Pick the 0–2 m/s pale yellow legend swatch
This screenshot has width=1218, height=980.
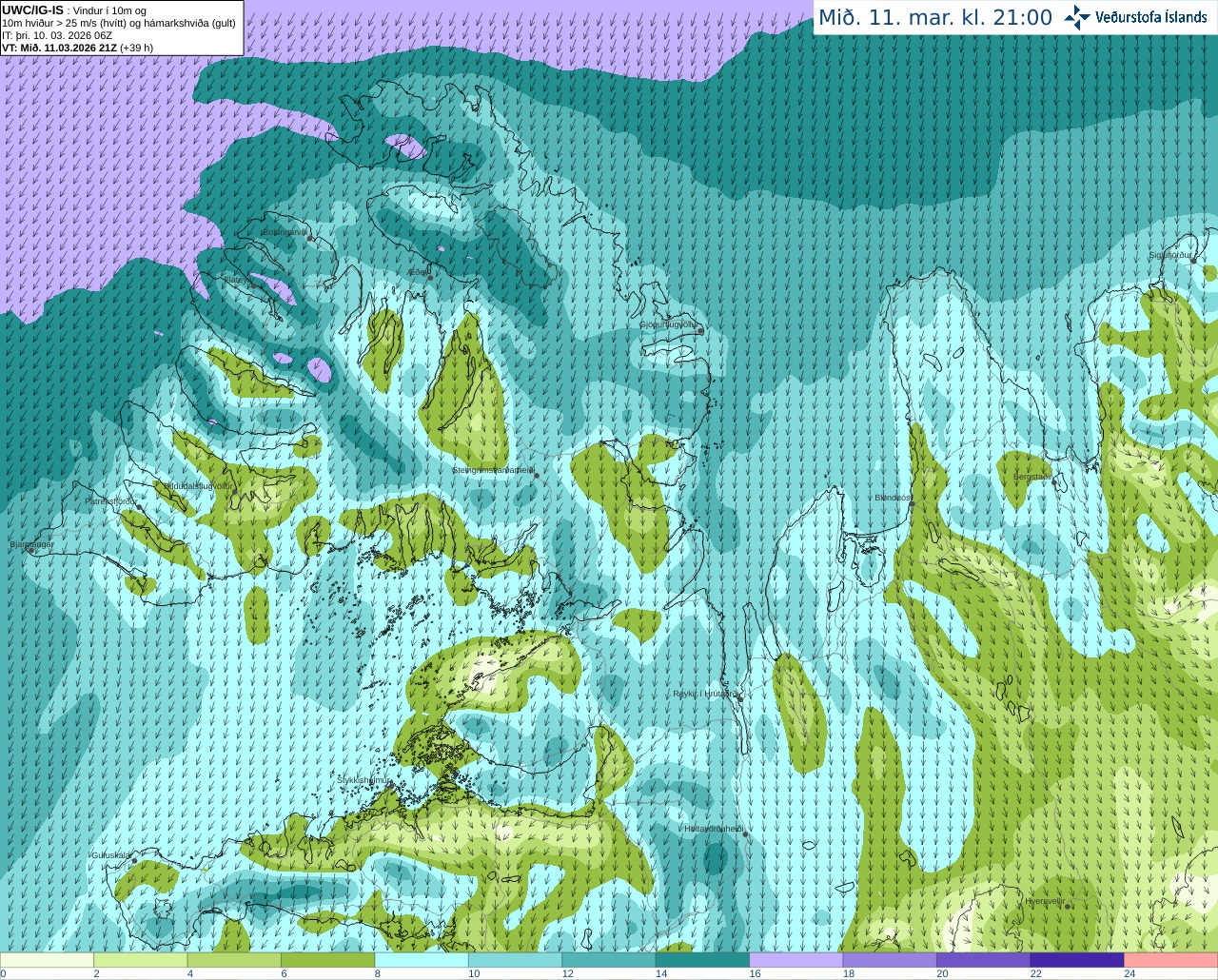(x=47, y=960)
